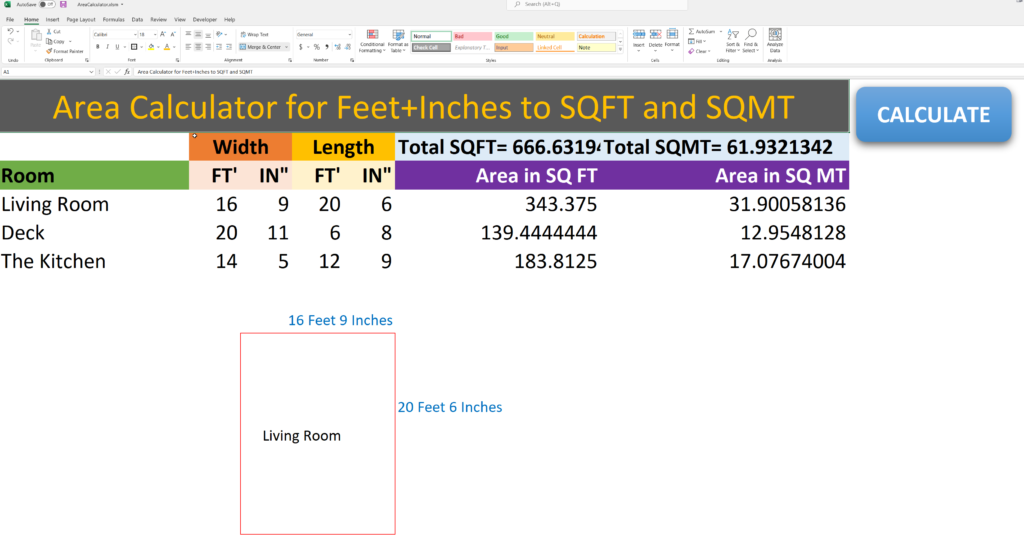Click the percent style icon

click(317, 47)
